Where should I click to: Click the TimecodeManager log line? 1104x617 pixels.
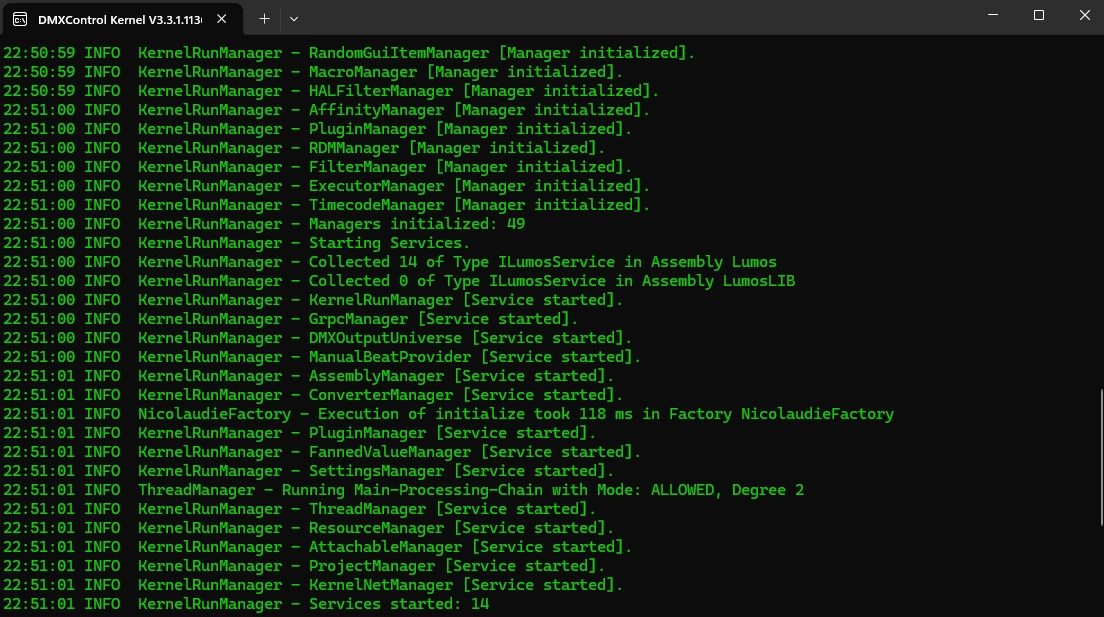click(x=327, y=205)
